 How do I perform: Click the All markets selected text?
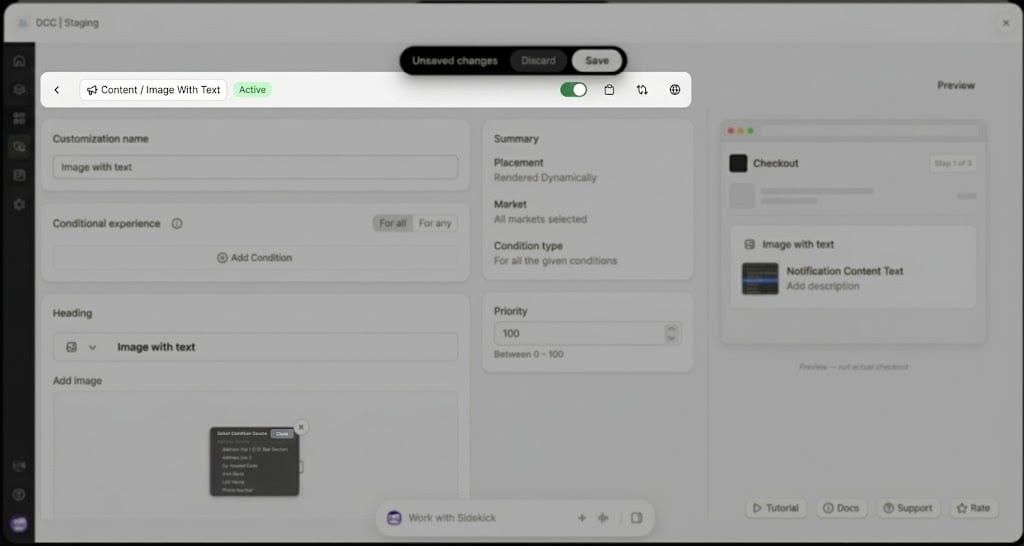(541, 219)
